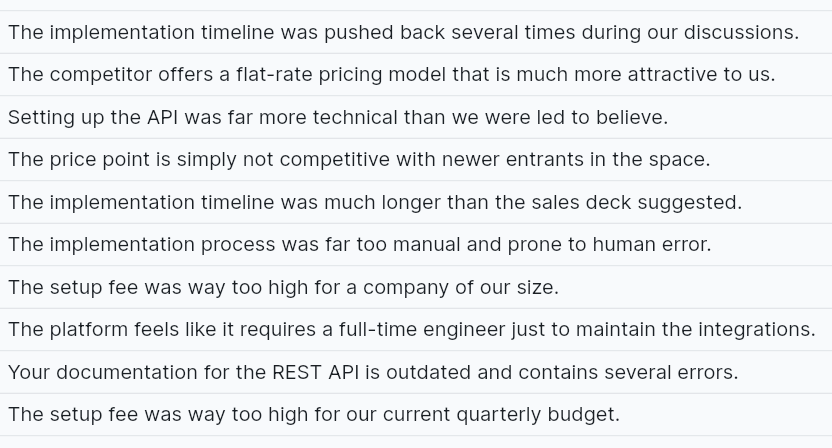Image resolution: width=832 pixels, height=448 pixels.
Task: Click the full-time engineer integrations comment
Action: (x=411, y=329)
